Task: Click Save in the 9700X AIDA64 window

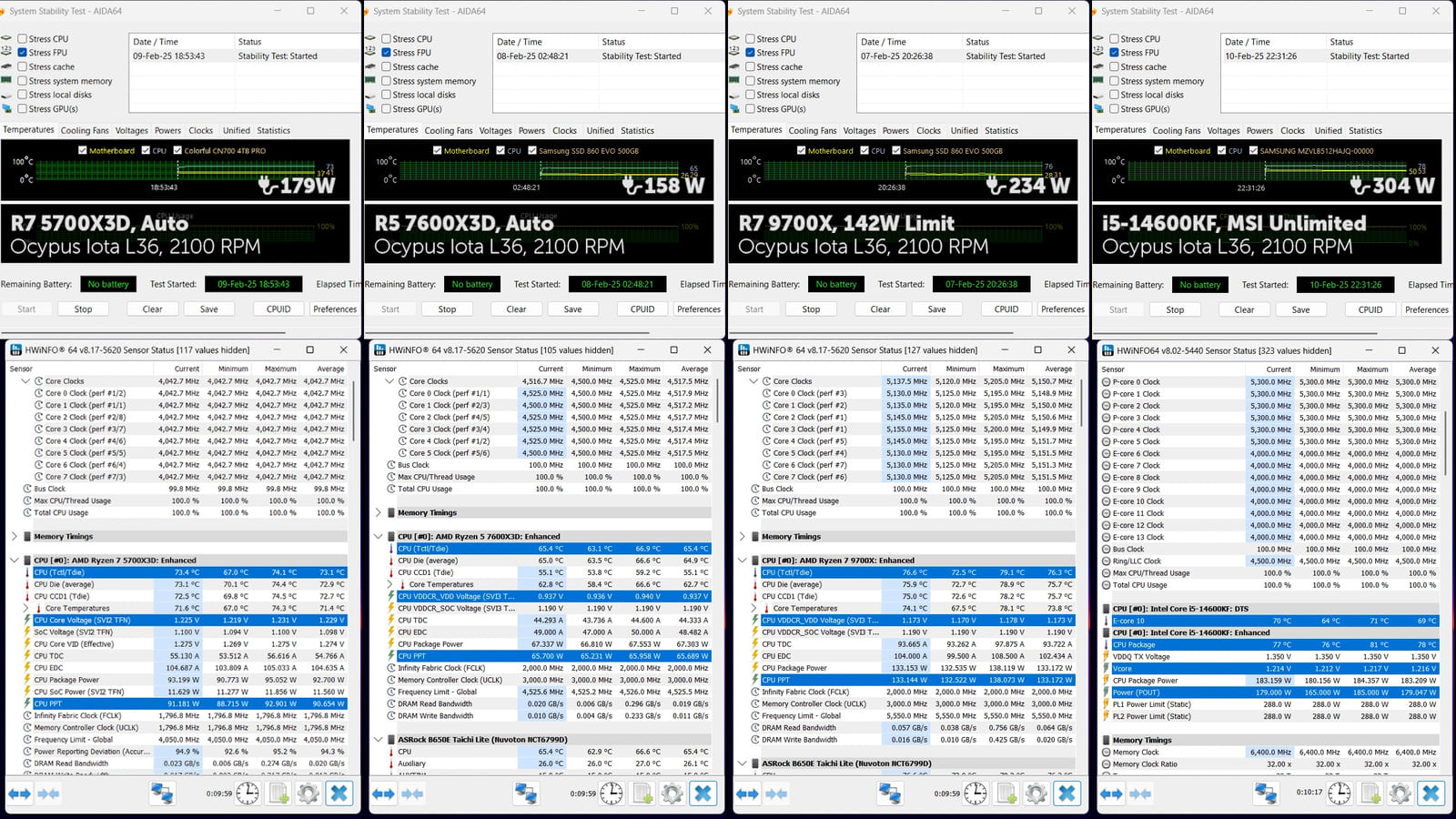Action: [x=936, y=309]
